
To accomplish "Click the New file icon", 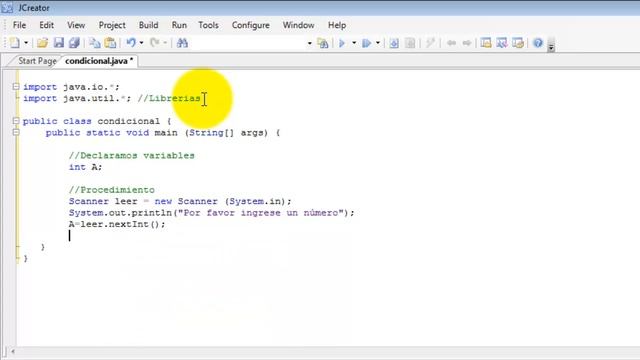I will click(15, 42).
